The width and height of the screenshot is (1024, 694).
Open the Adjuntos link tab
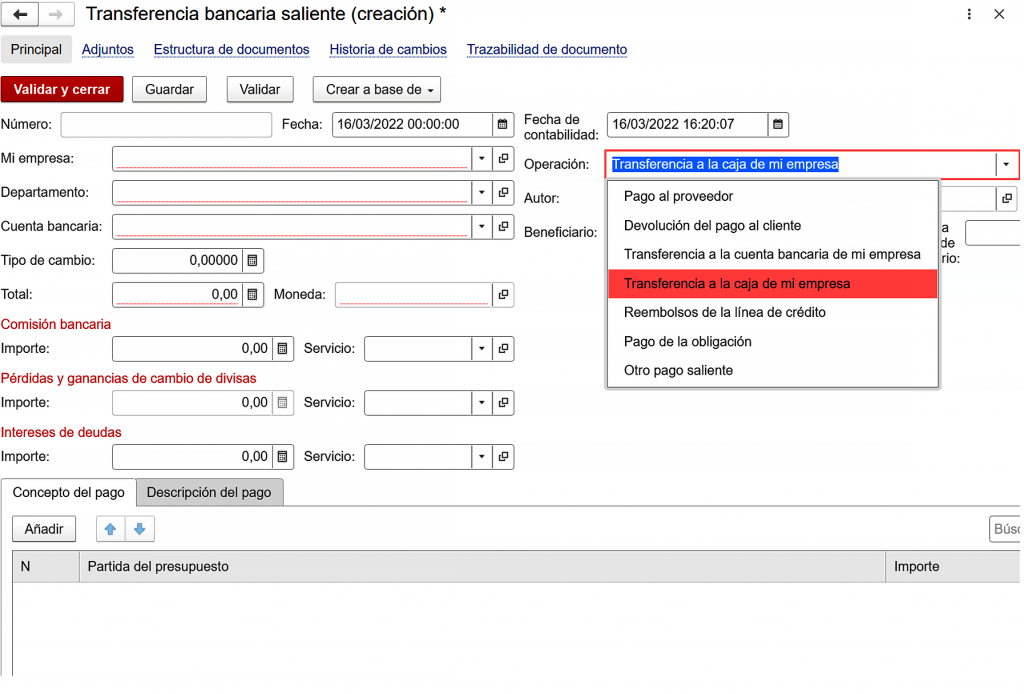tap(108, 50)
